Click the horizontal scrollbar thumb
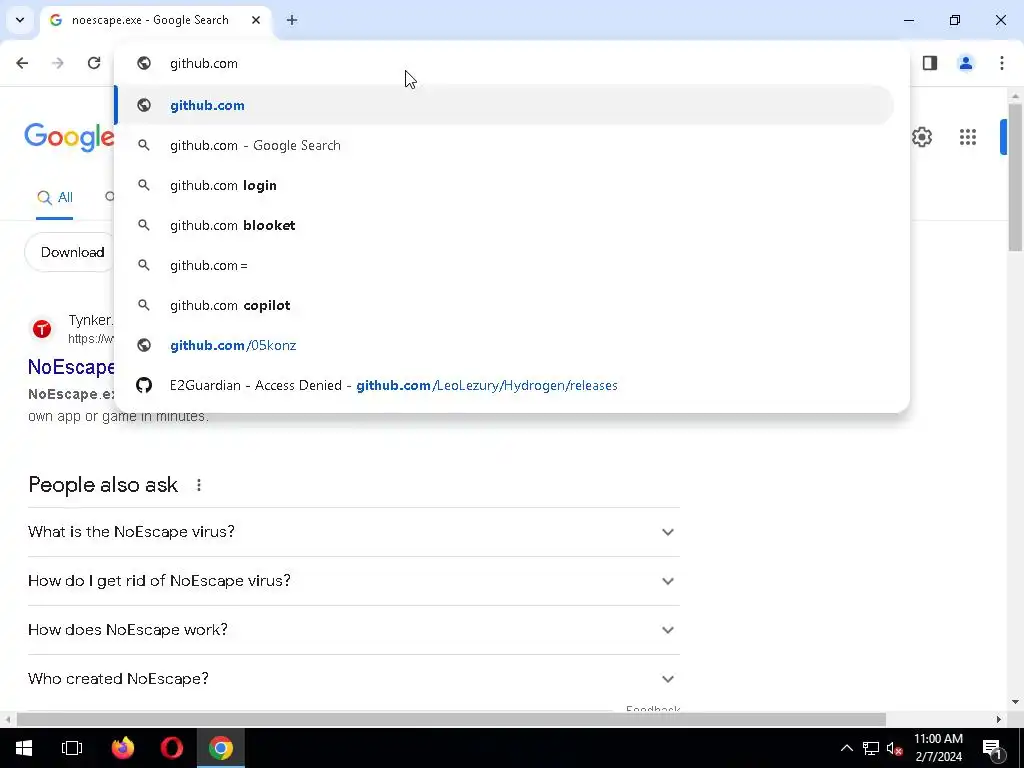1024x768 pixels. pyautogui.click(x=451, y=719)
